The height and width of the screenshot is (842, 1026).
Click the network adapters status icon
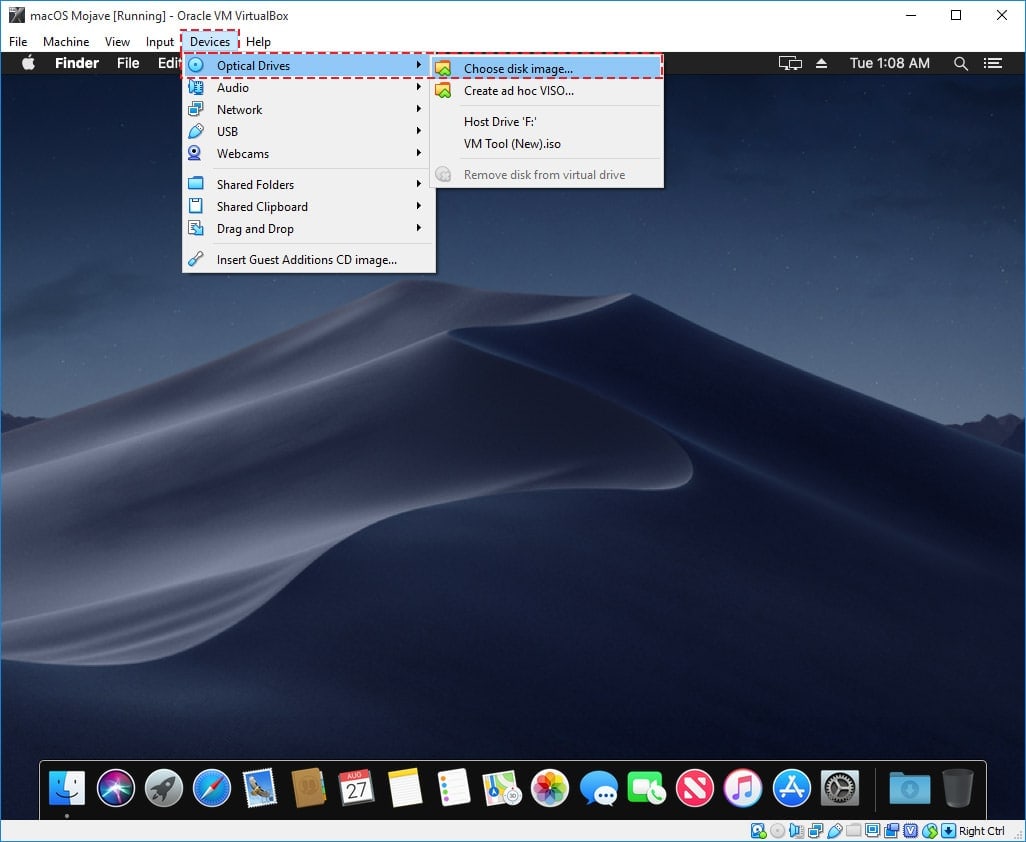(816, 831)
